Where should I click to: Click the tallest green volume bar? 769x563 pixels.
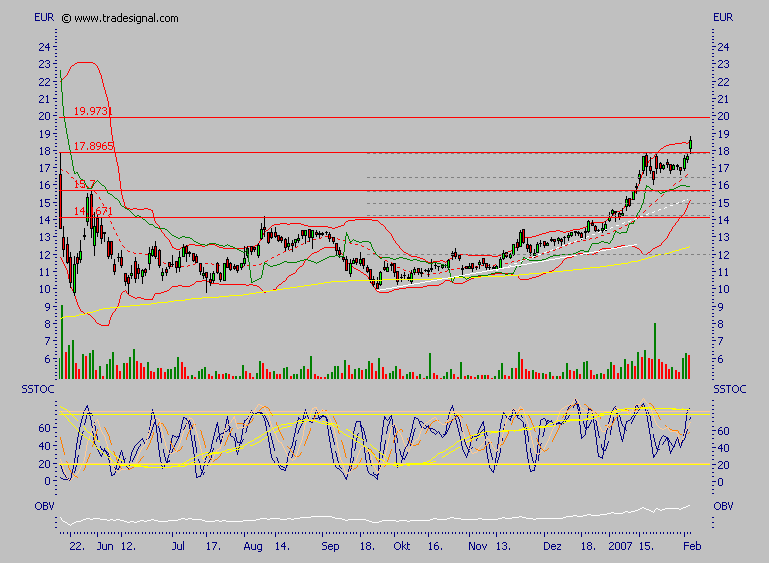(655, 350)
